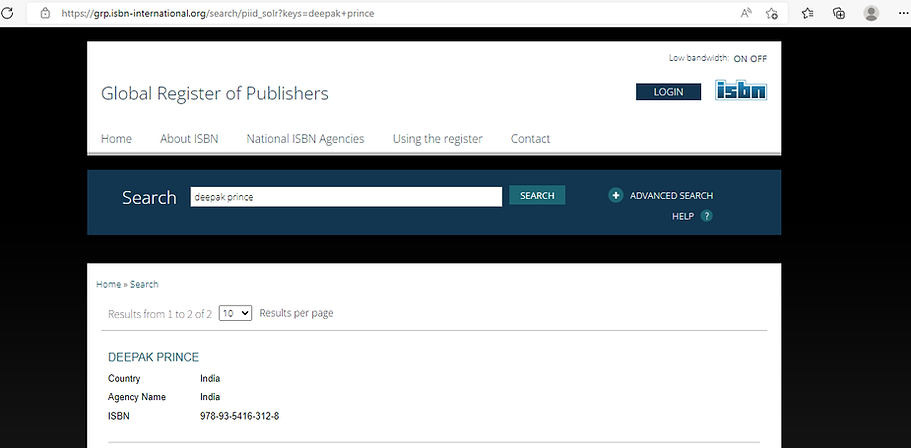Expand Advanced Search with the plus icon
Image resolution: width=911 pixels, height=448 pixels.
pyautogui.click(x=616, y=195)
